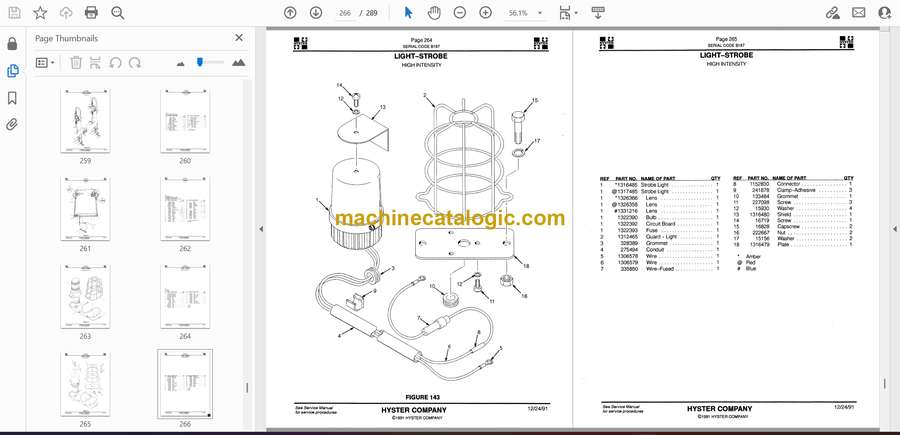Click the Capscrew part row
The width and height of the screenshot is (900, 435).
(793, 227)
